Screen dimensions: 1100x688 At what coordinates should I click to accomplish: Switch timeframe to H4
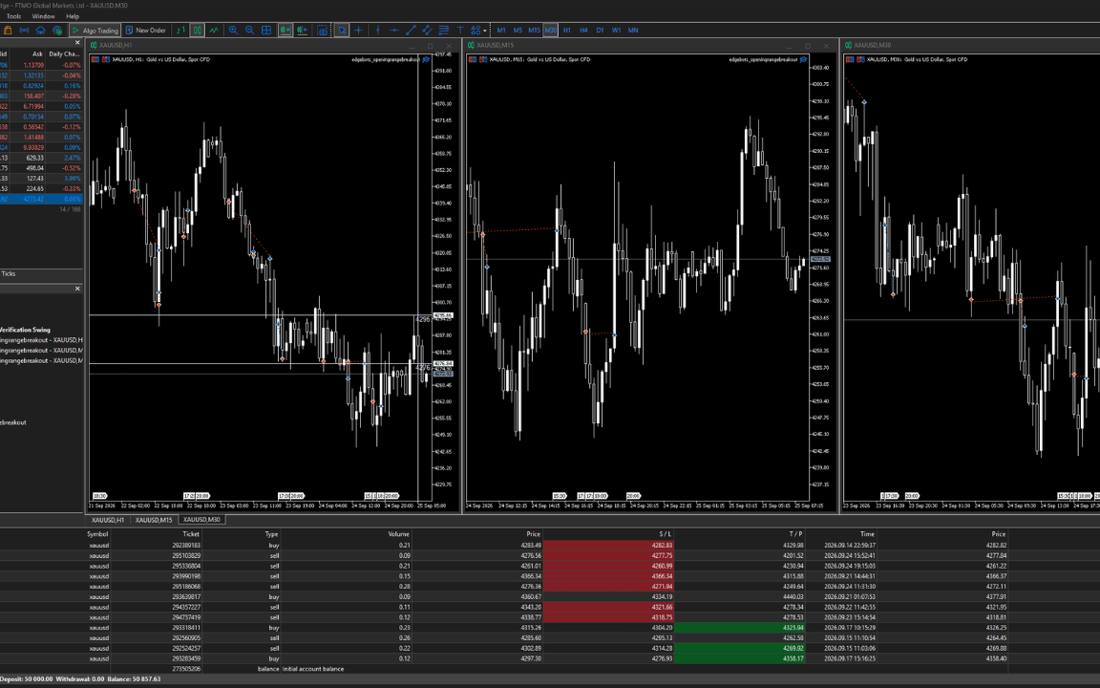pyautogui.click(x=584, y=30)
